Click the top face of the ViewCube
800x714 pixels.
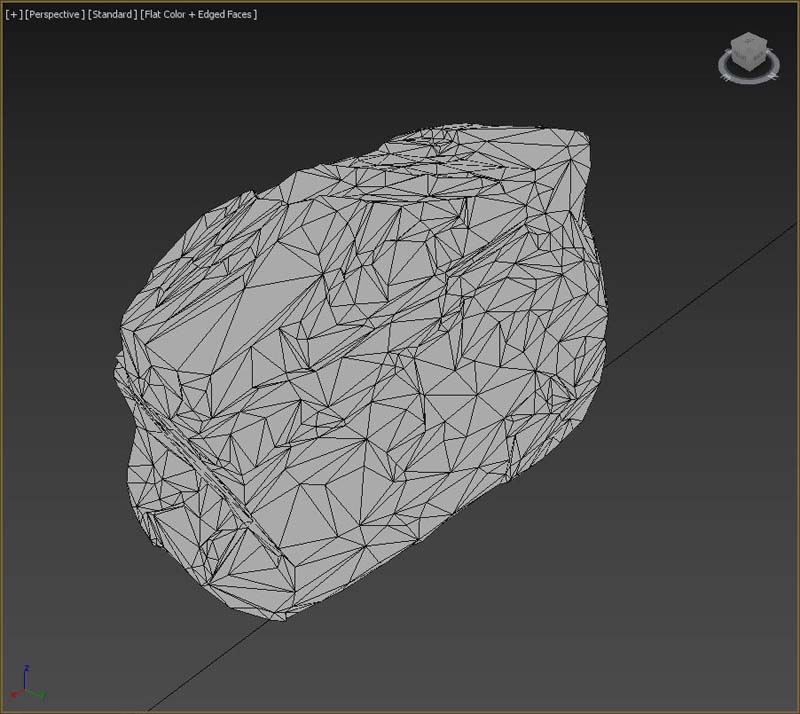(749, 40)
